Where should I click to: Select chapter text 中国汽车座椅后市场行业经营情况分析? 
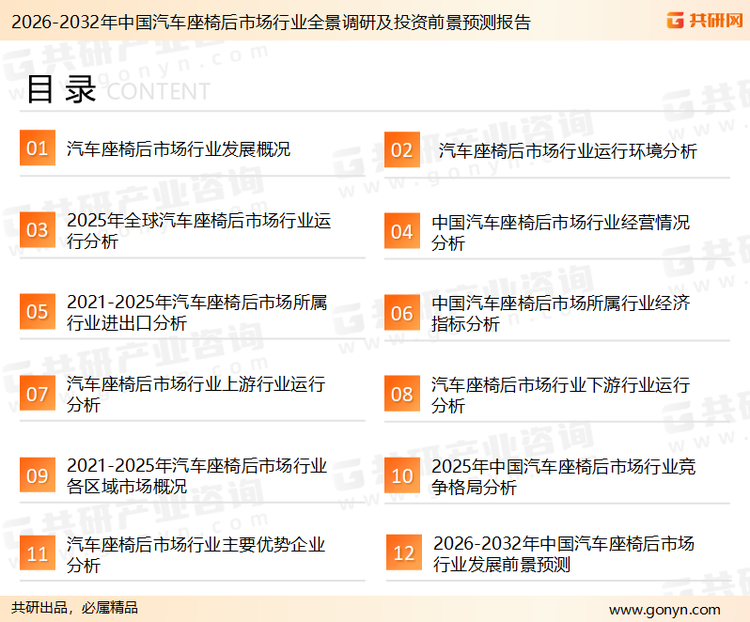(561, 233)
